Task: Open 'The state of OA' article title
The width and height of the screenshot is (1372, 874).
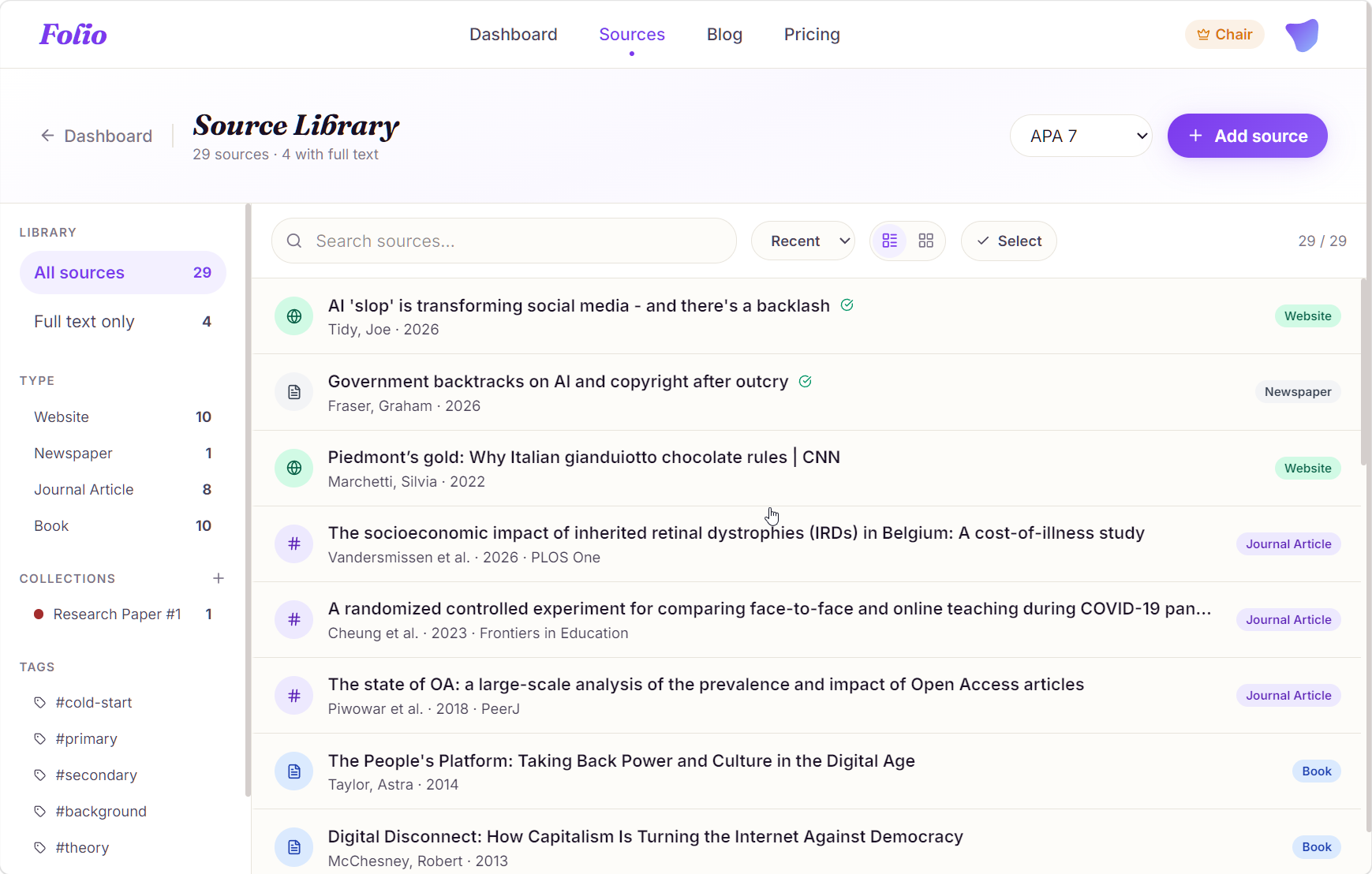Action: pyautogui.click(x=706, y=684)
